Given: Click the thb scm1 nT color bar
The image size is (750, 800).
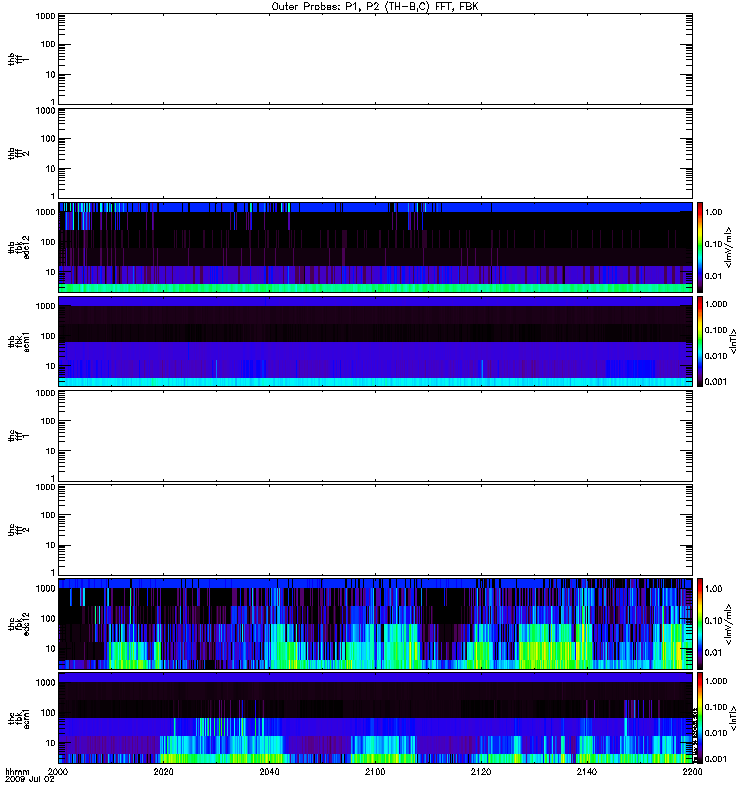Looking at the screenshot, I should coord(700,342).
